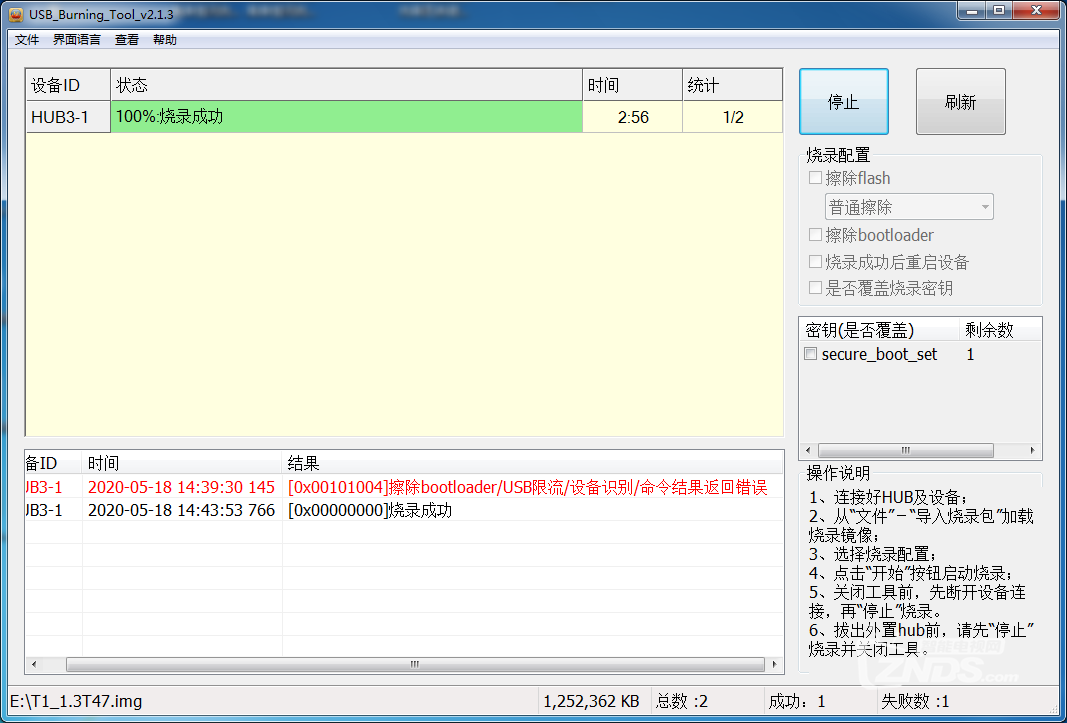
Task: Click the left arrow of log scrollbar
Action: (33, 665)
